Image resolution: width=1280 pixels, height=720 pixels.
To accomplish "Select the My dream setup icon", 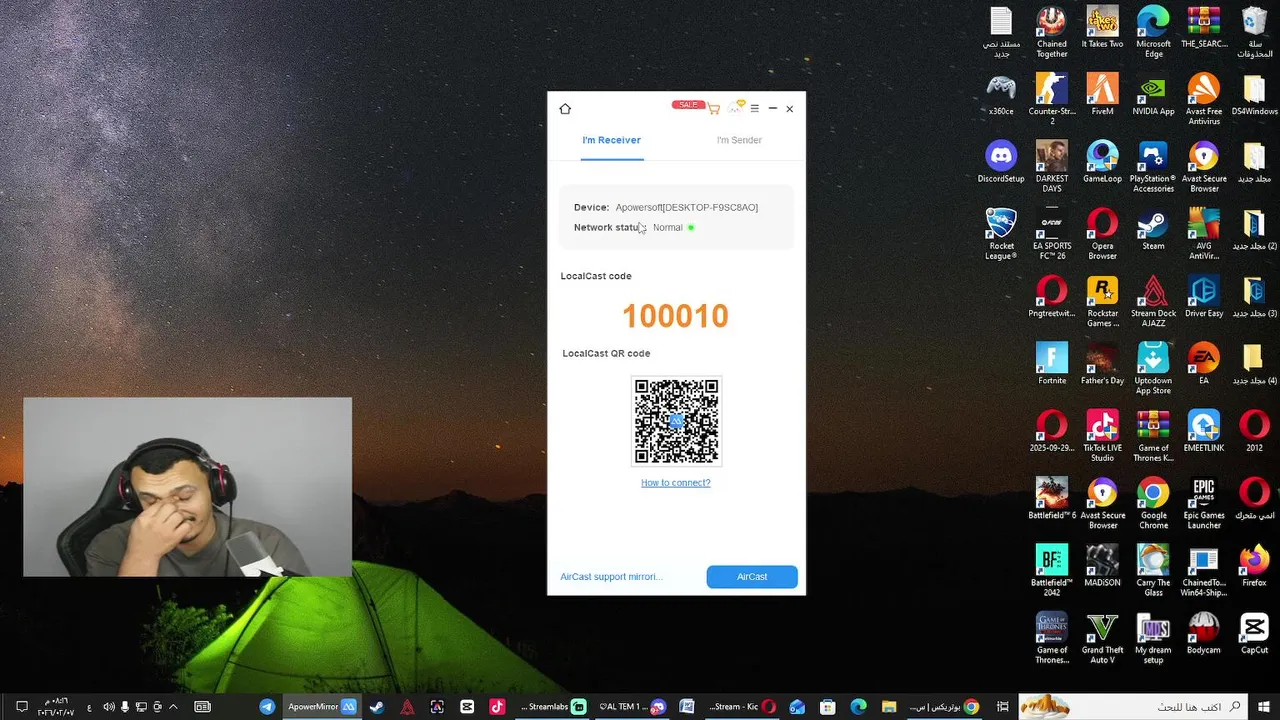I will tap(1153, 636).
